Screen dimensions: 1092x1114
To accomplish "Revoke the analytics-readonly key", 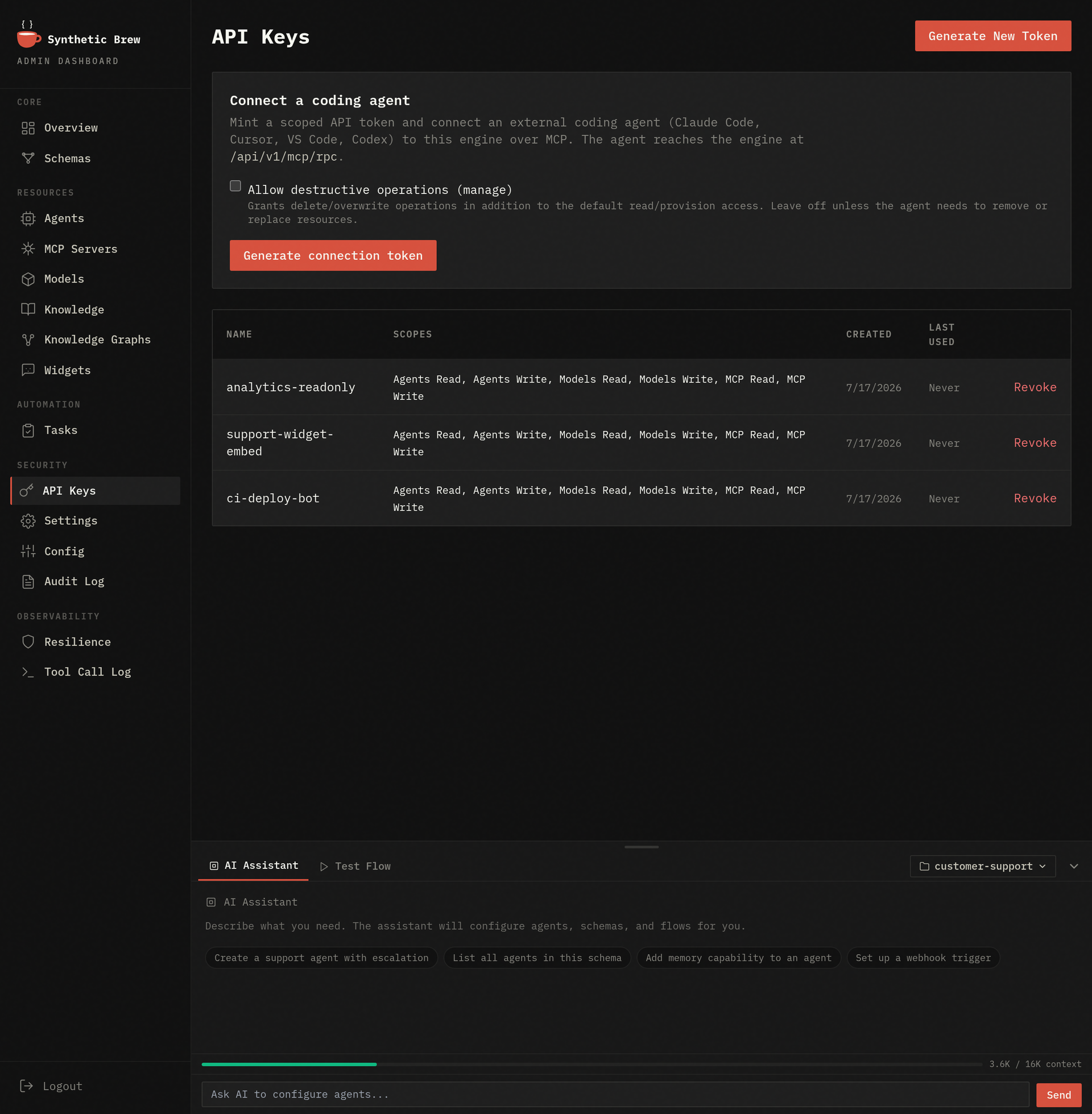I will coord(1035,388).
